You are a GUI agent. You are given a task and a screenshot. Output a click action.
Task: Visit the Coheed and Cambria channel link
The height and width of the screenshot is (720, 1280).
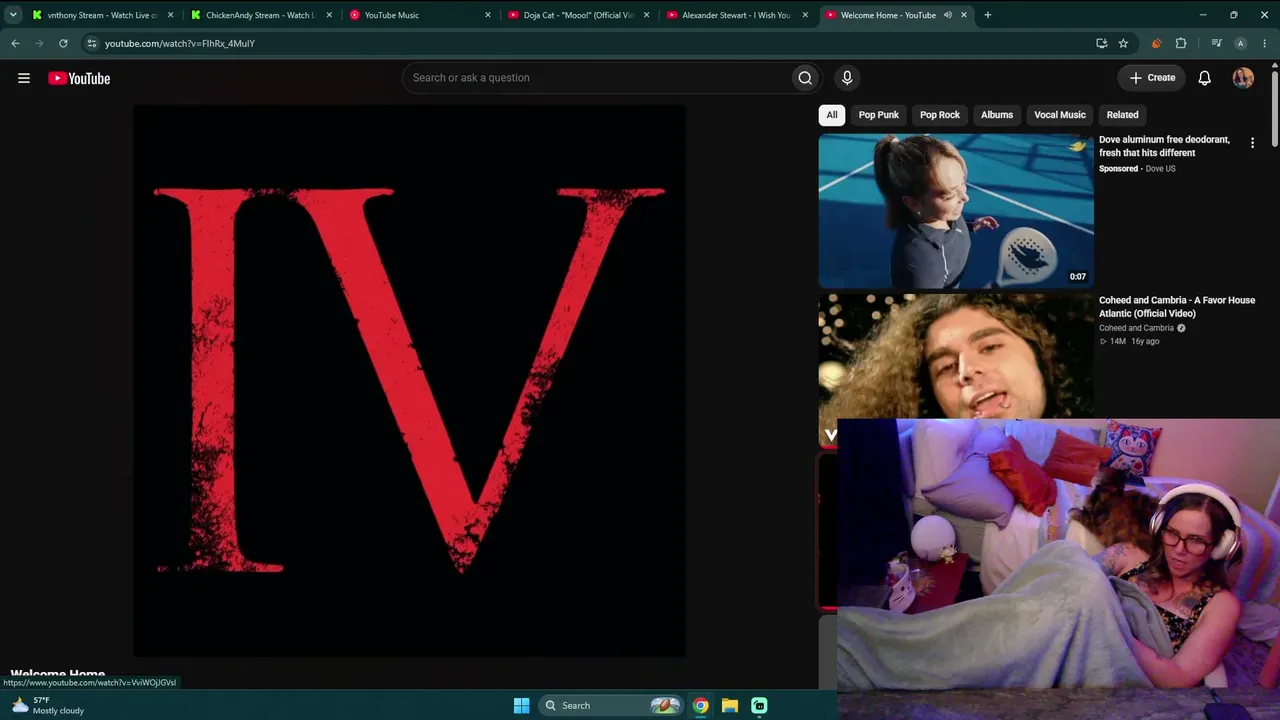pos(1136,328)
